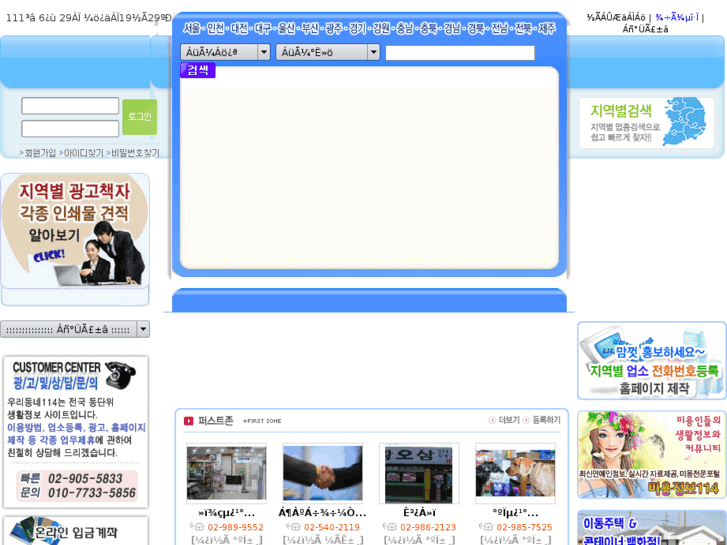This screenshot has height=545, width=727.
Task: Click the phone icon beside 02-540-2119
Action: [293, 526]
